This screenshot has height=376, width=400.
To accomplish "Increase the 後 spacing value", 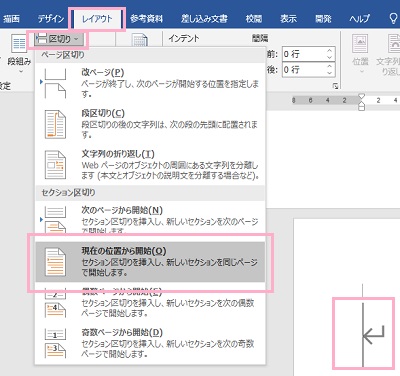I will point(330,66).
